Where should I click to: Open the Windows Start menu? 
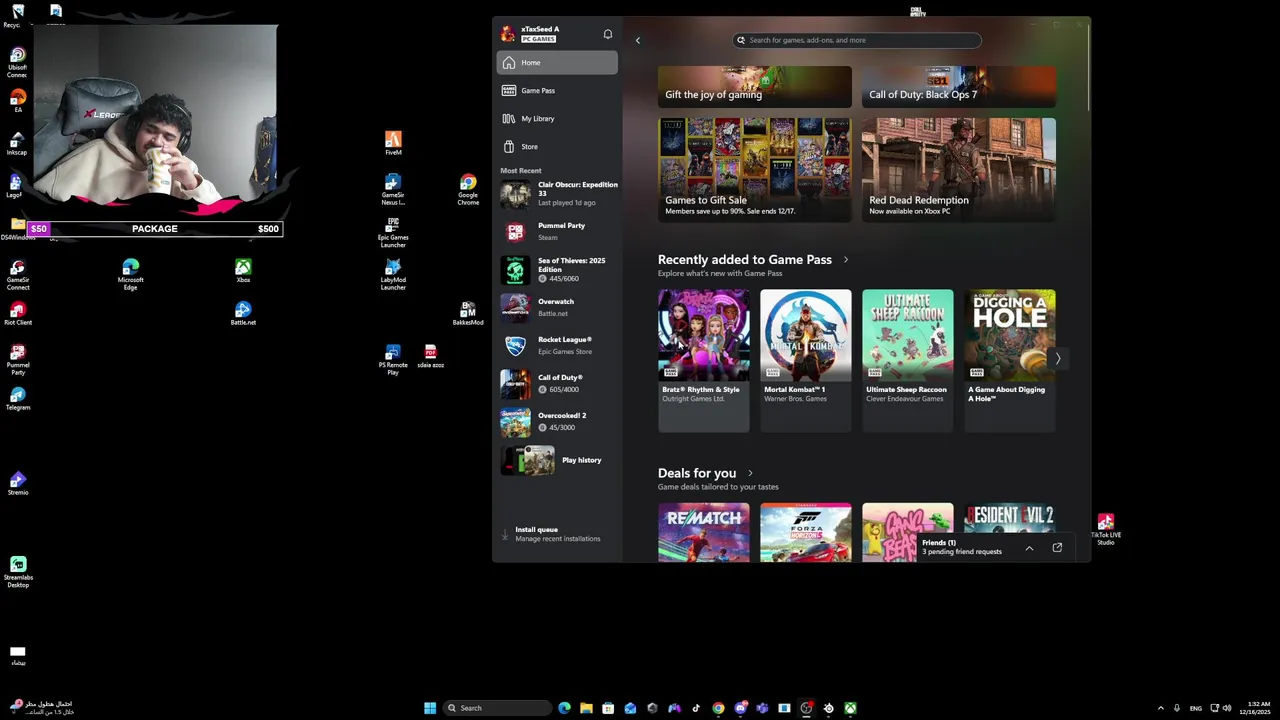click(430, 708)
